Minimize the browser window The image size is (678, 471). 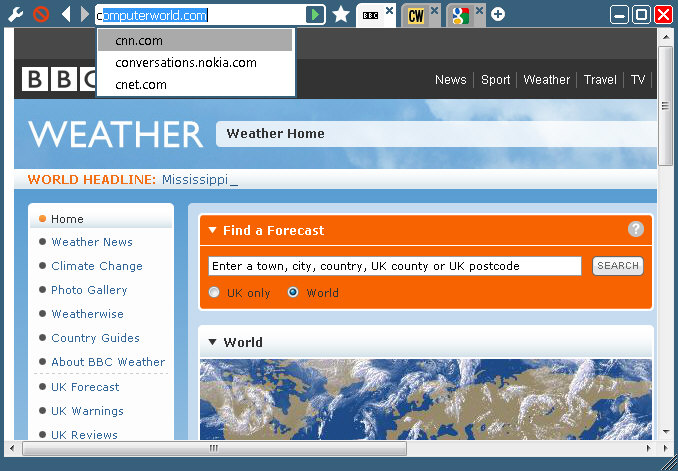[x=619, y=15]
